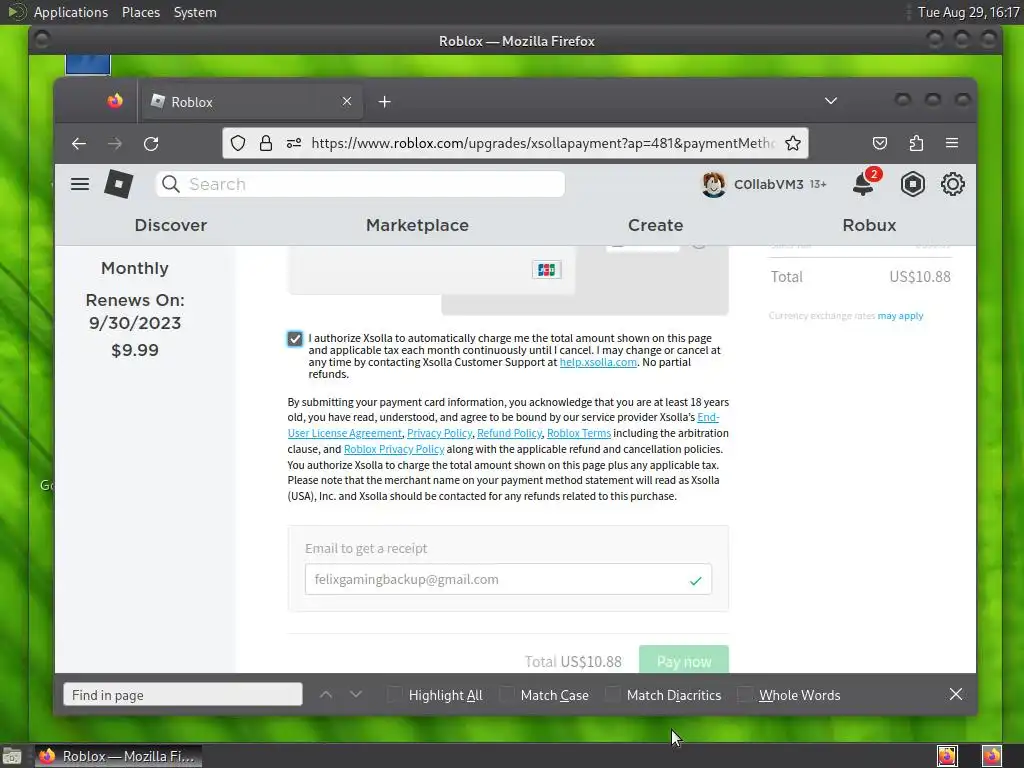Go to the Marketplace tab
1024x768 pixels.
tap(417, 225)
